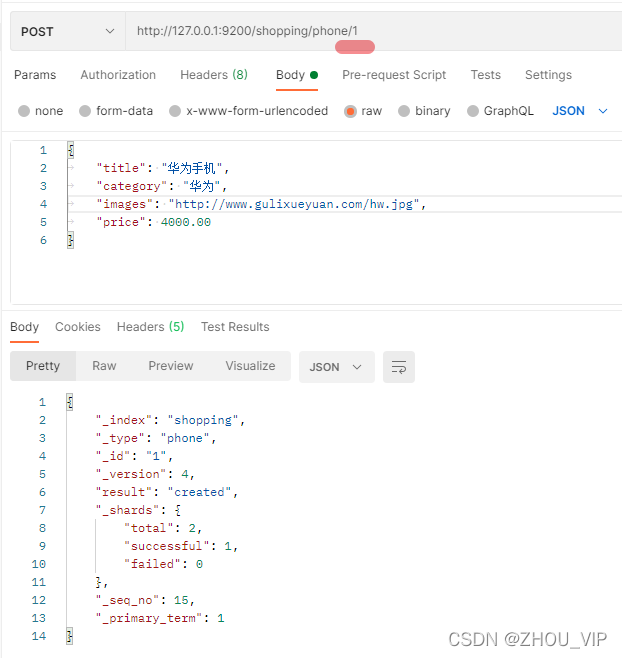
Task: Select the raw body radio button
Action: (x=350, y=111)
